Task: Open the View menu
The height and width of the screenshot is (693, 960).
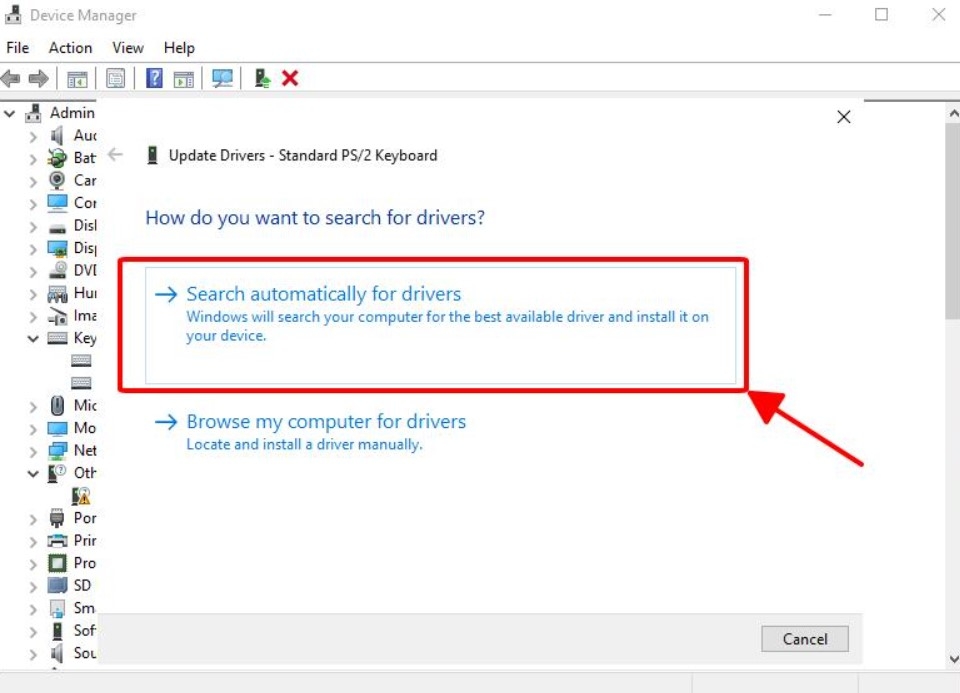Action: coord(128,48)
